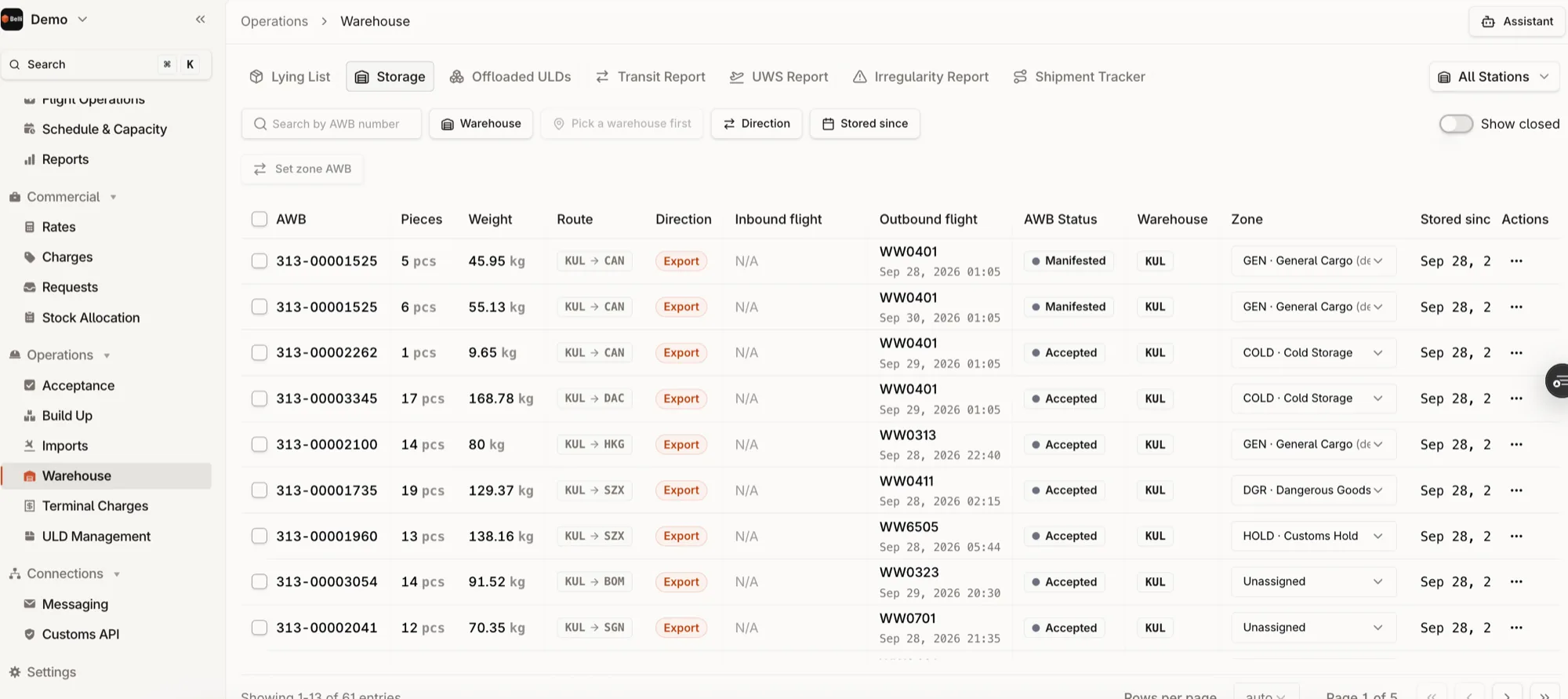Open the DGR Dangerous Goods zone dropdown

pyautogui.click(x=1313, y=490)
